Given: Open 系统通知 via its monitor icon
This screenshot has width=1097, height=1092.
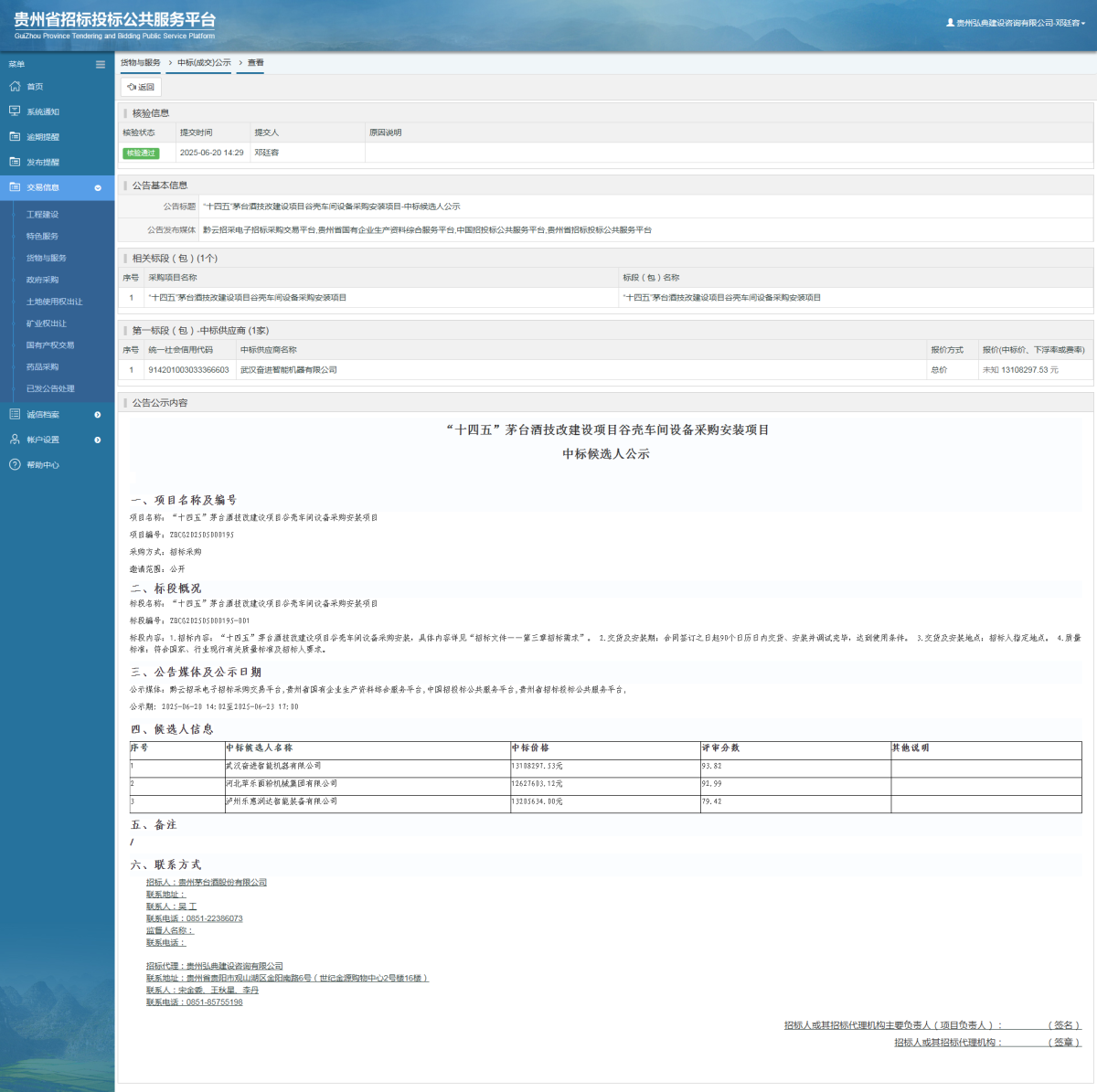Looking at the screenshot, I should coord(15,111).
